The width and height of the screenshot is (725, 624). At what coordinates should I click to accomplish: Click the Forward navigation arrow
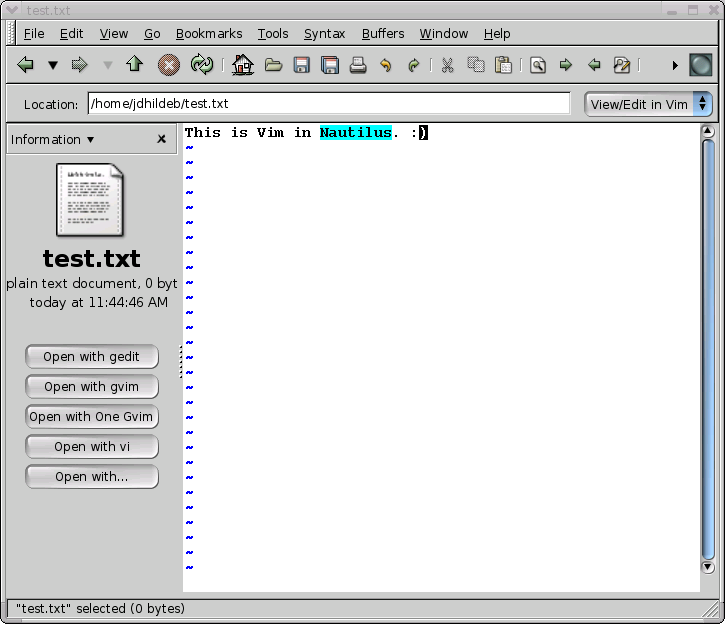tap(80, 64)
